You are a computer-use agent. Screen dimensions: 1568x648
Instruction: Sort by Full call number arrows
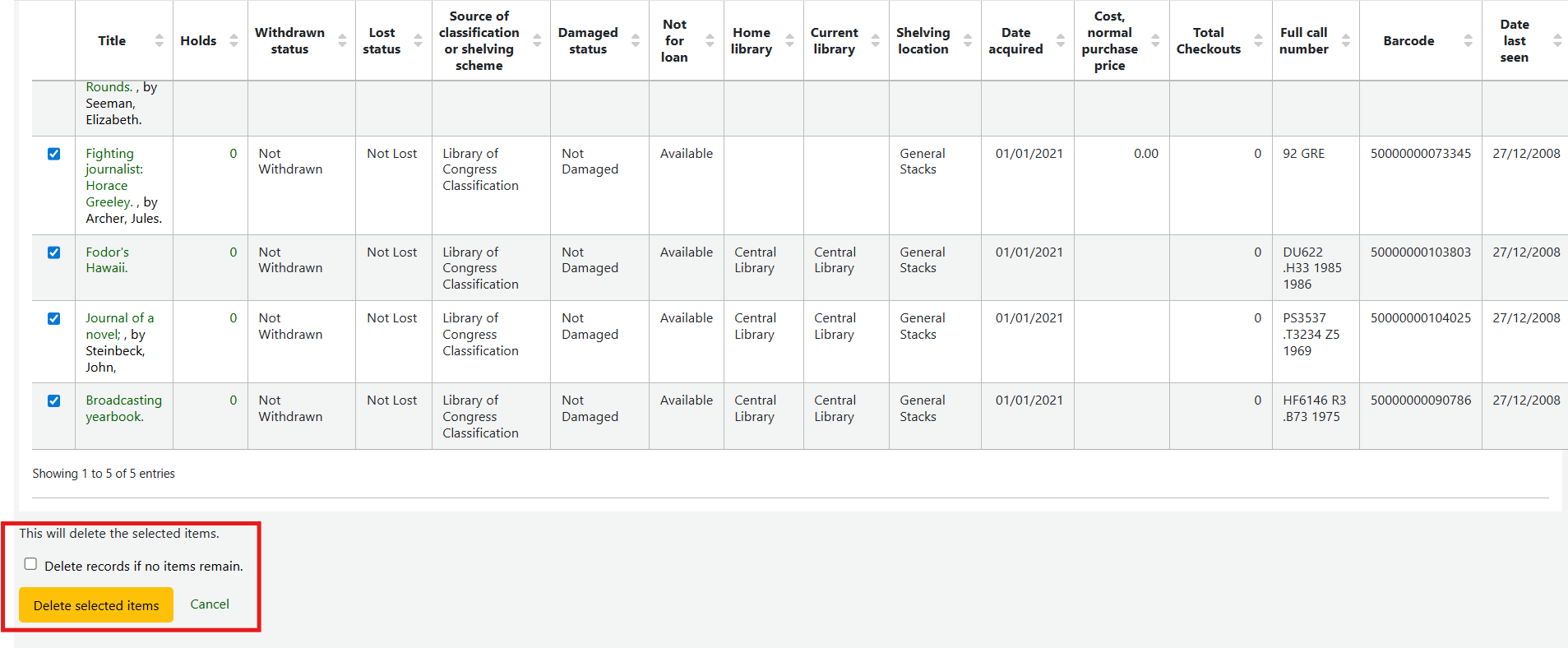pos(1345,40)
